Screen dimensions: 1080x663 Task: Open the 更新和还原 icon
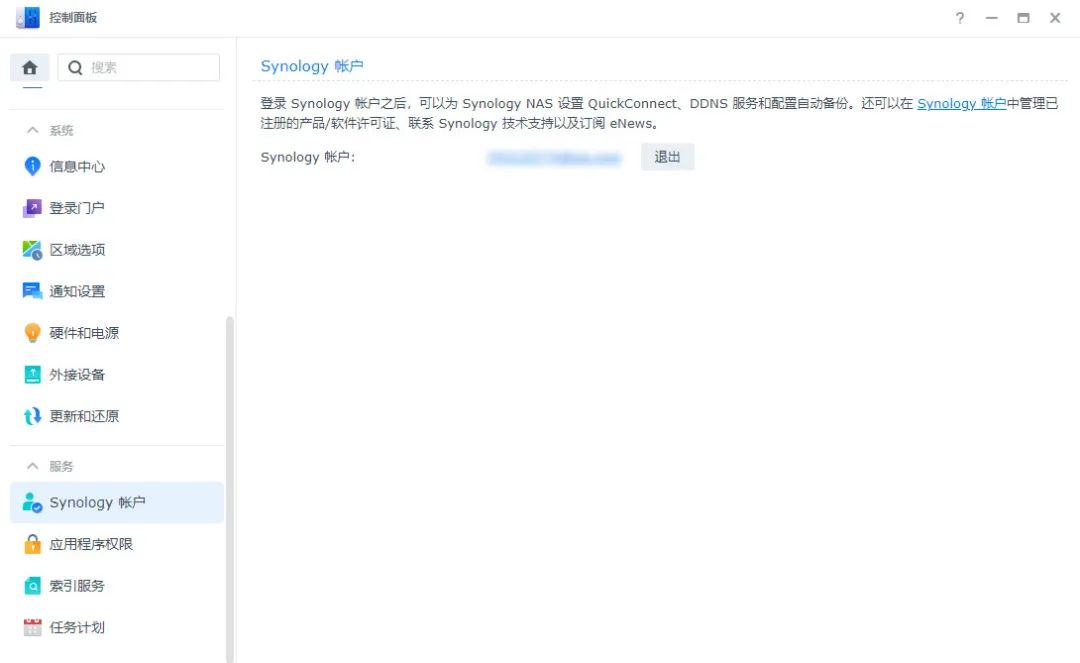click(32, 416)
